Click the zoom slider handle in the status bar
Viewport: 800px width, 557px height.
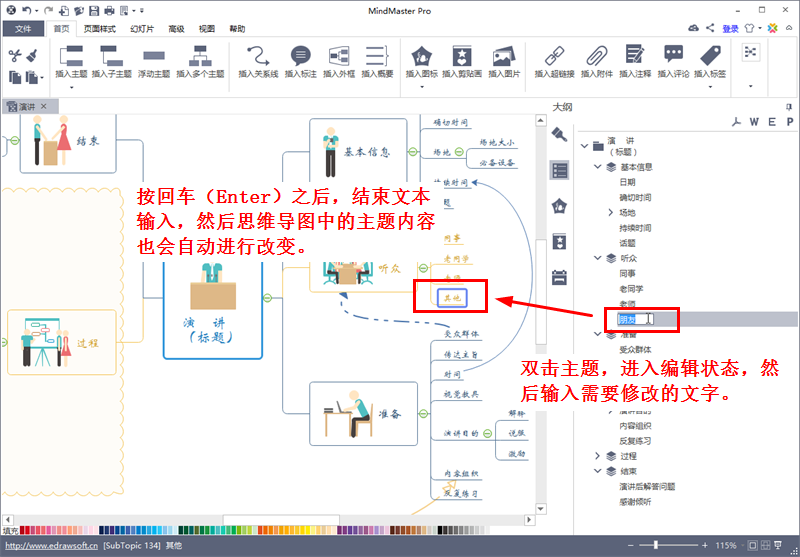(656, 545)
